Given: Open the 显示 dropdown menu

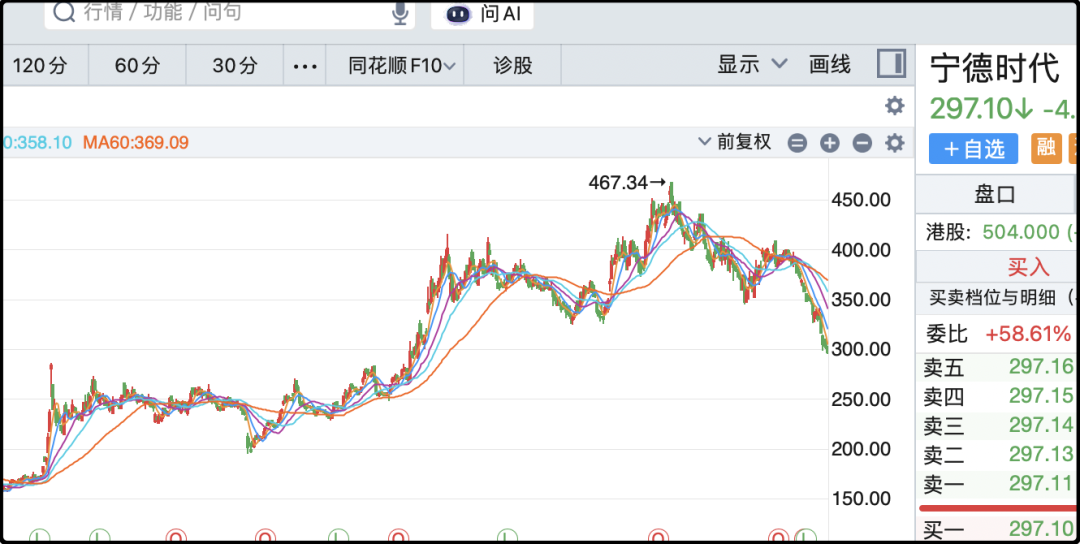Looking at the screenshot, I should coord(751,65).
